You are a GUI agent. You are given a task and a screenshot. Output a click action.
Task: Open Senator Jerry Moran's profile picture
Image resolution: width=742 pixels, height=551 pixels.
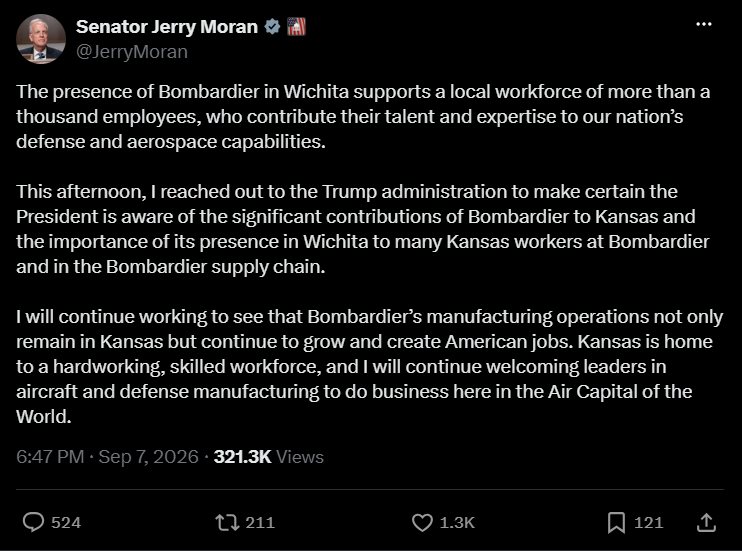(x=41, y=39)
